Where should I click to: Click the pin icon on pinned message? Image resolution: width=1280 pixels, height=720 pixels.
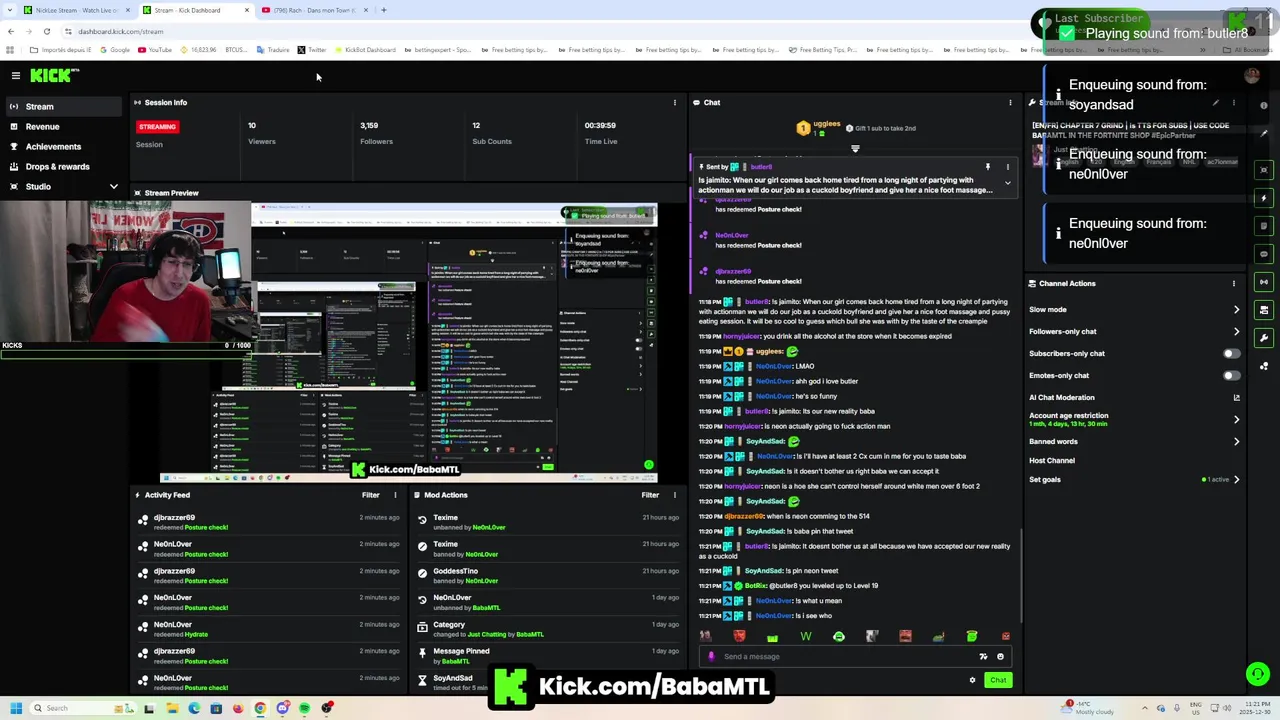(x=987, y=167)
